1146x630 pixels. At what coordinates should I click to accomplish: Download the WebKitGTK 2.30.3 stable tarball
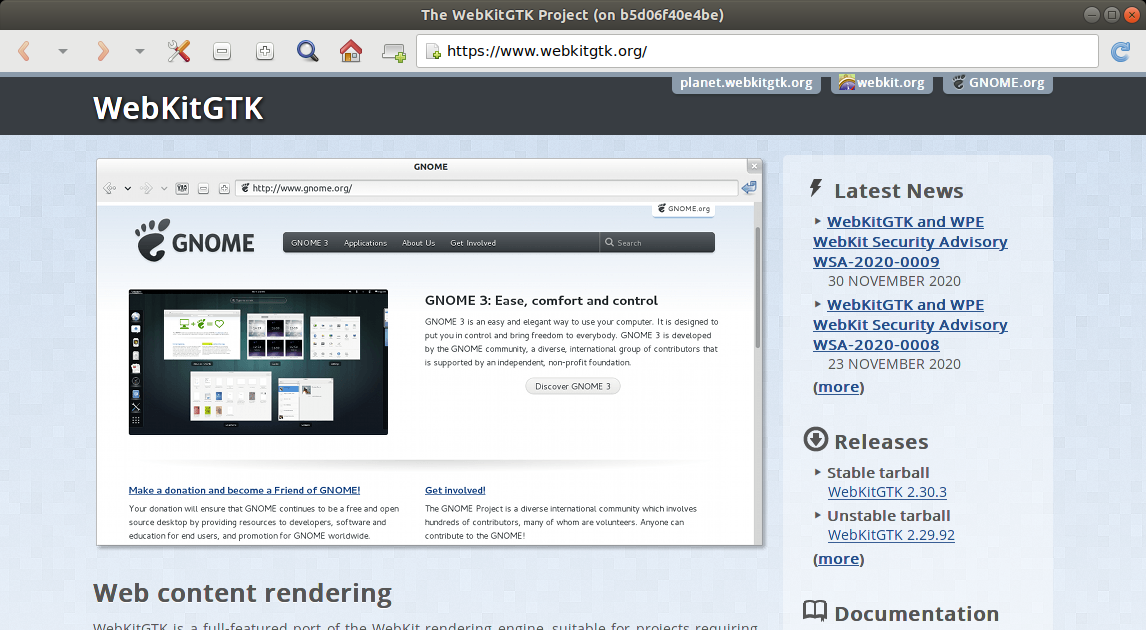click(886, 492)
